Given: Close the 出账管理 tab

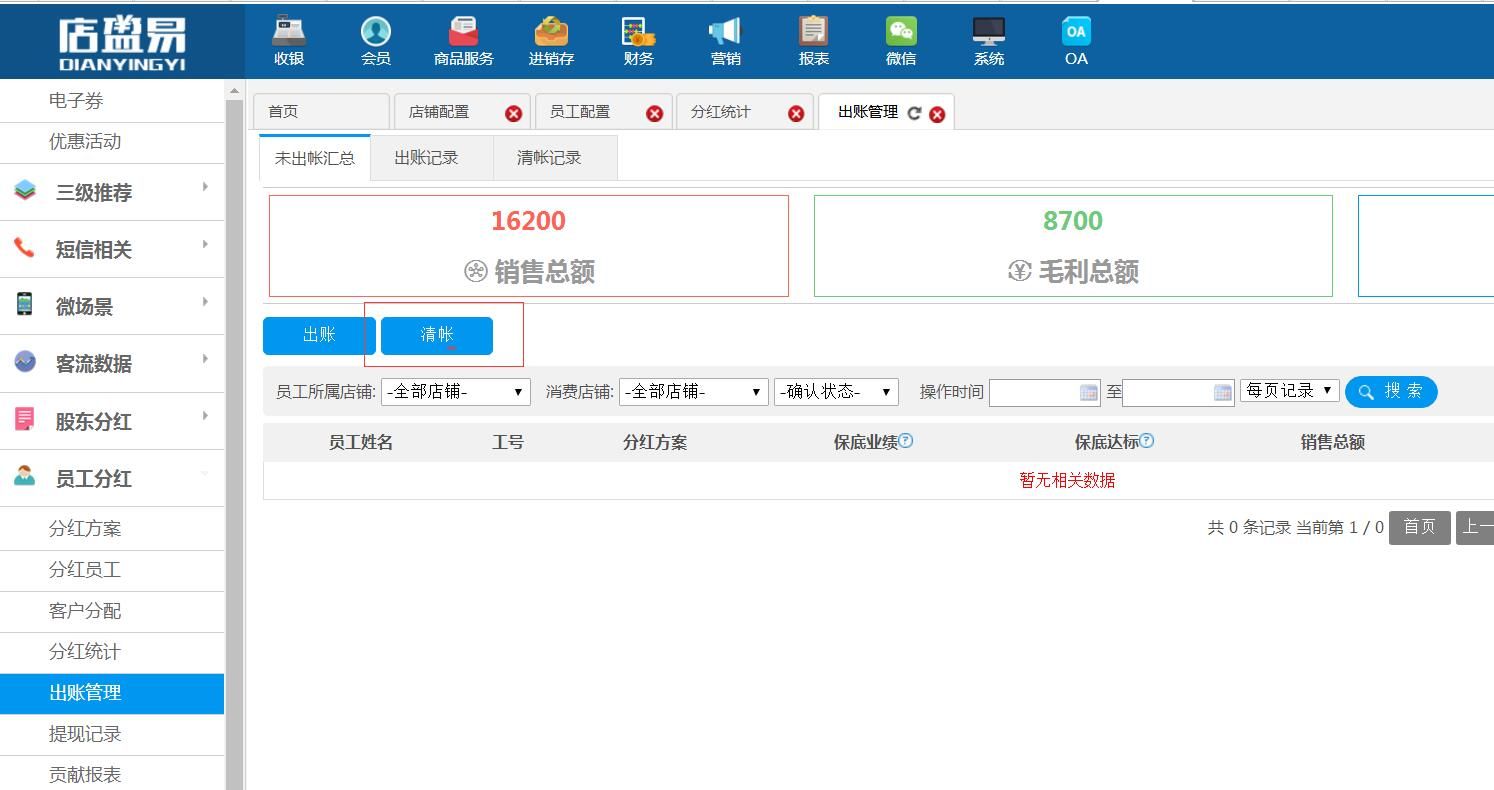Looking at the screenshot, I should [937, 114].
